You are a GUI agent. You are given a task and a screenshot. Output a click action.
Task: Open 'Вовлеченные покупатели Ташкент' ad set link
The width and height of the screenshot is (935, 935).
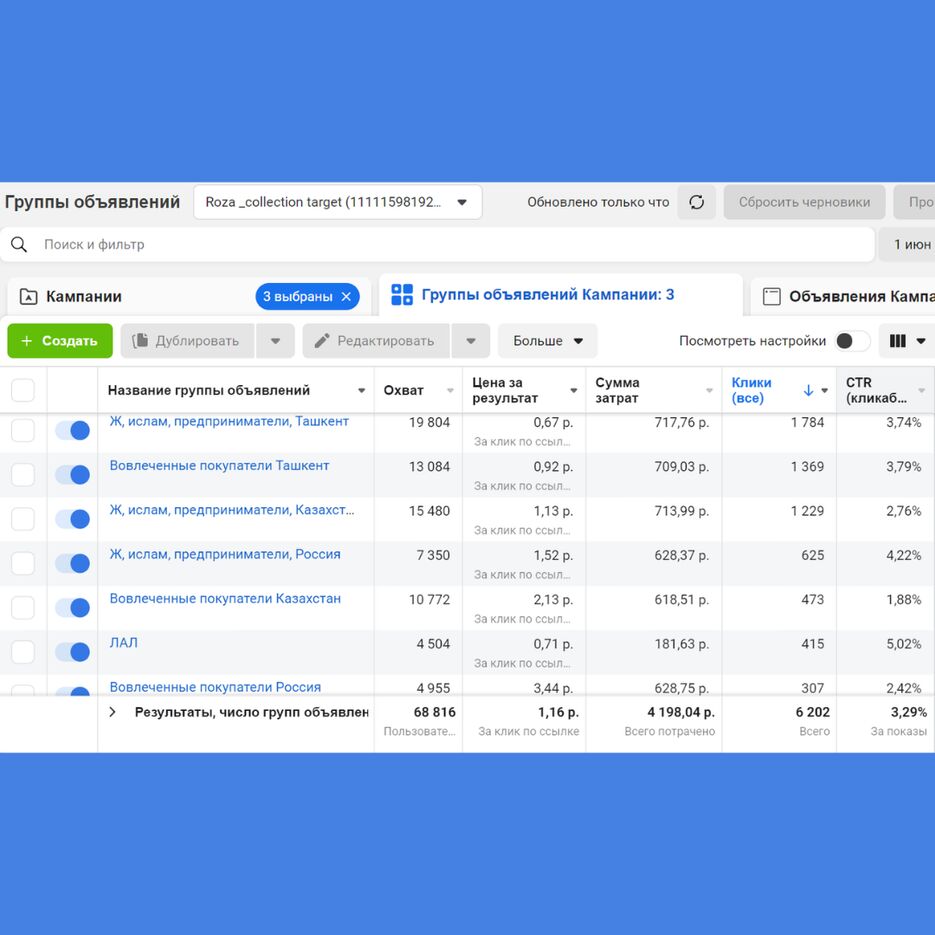click(x=219, y=466)
